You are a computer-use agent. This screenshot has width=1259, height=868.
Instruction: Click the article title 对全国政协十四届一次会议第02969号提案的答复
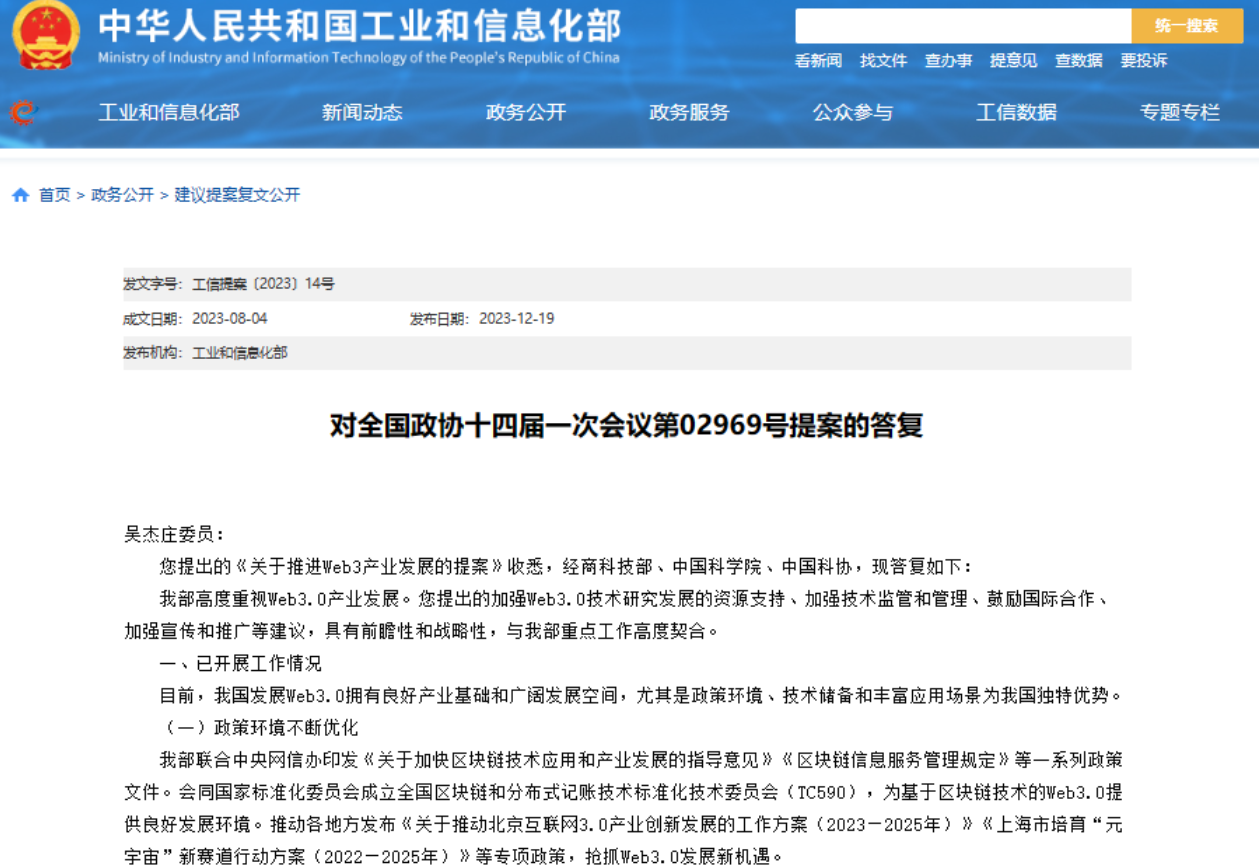(x=626, y=426)
